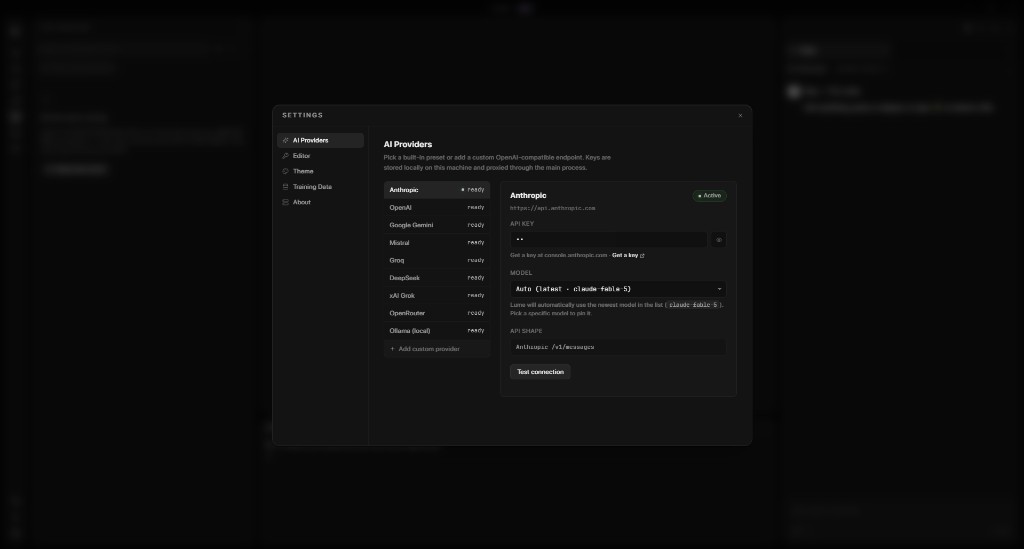Click Add custom provider

point(437,349)
